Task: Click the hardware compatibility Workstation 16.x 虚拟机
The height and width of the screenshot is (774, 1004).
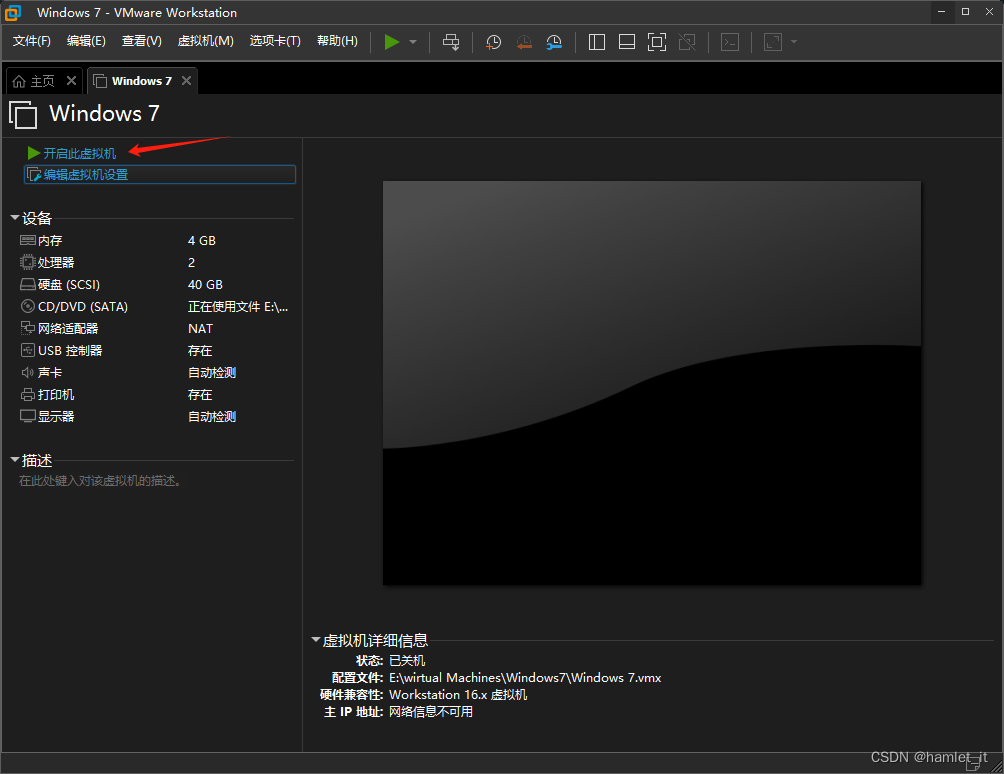Action: pos(458,695)
